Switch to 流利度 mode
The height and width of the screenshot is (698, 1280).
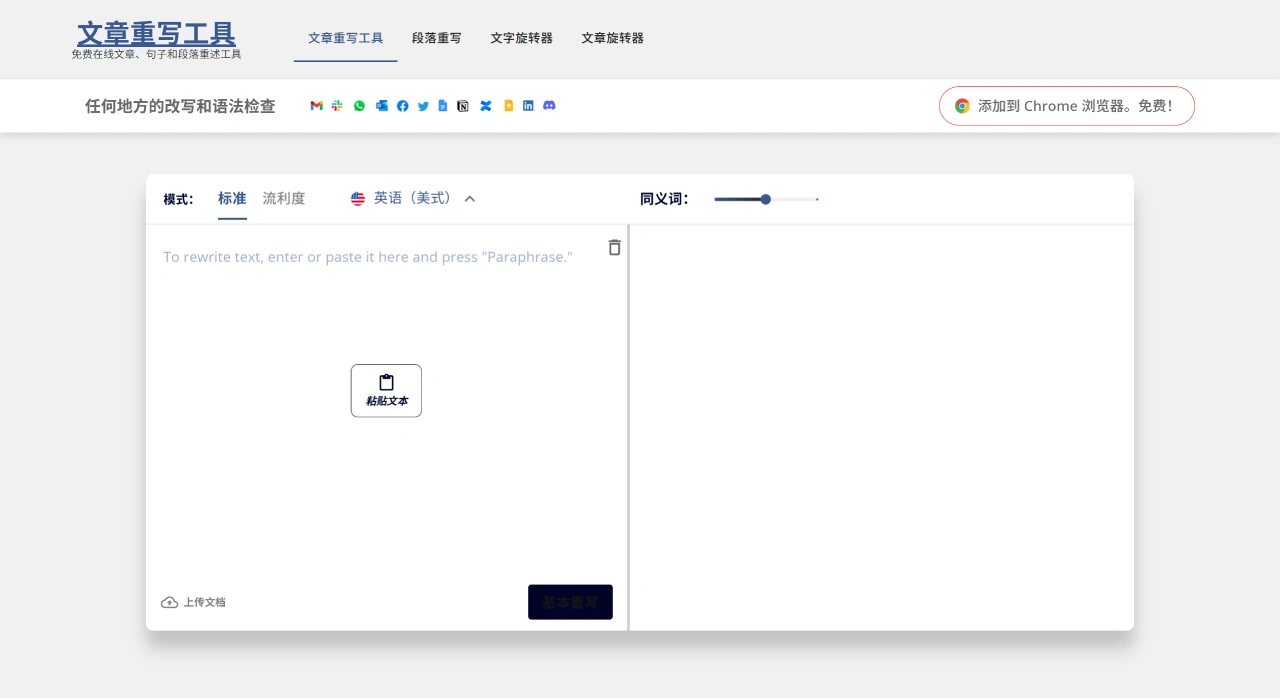pyautogui.click(x=283, y=198)
